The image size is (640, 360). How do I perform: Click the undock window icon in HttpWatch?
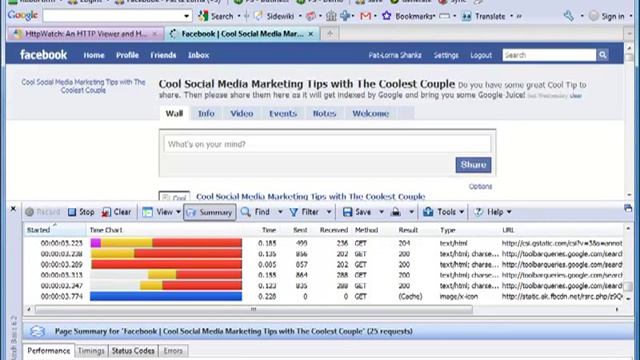(628, 209)
